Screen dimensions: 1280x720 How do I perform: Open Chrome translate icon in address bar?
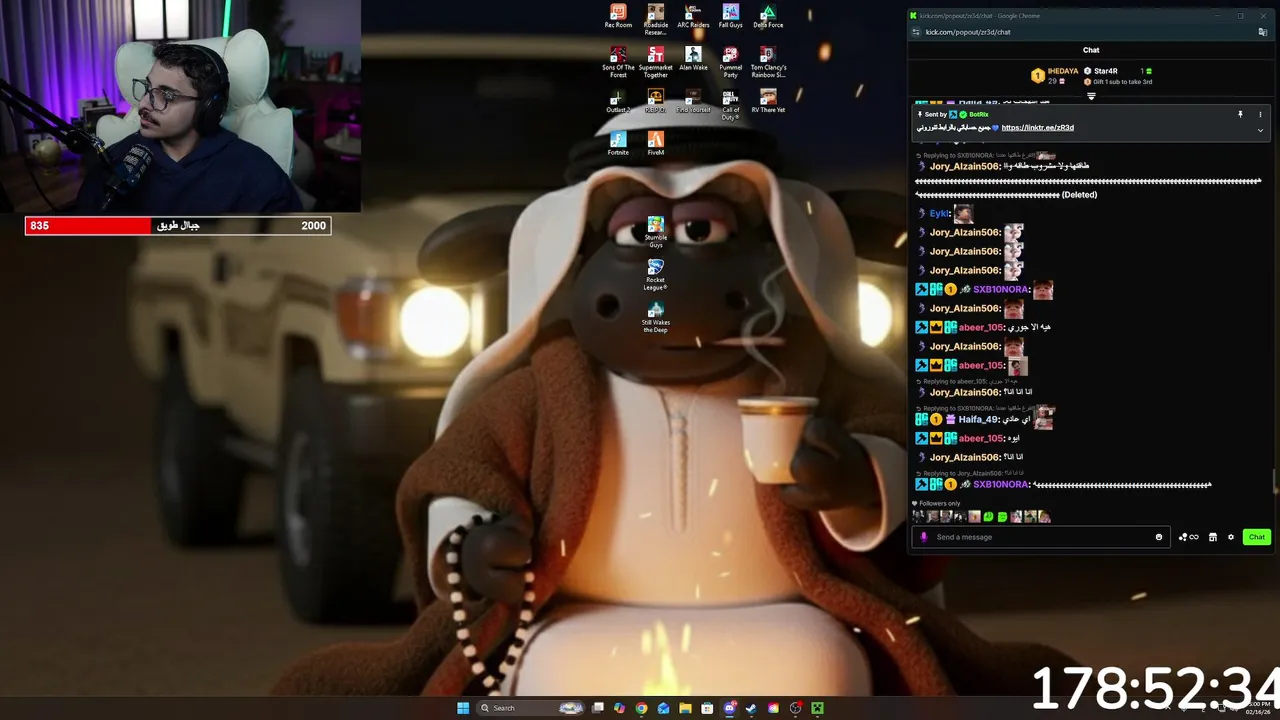click(x=1263, y=32)
